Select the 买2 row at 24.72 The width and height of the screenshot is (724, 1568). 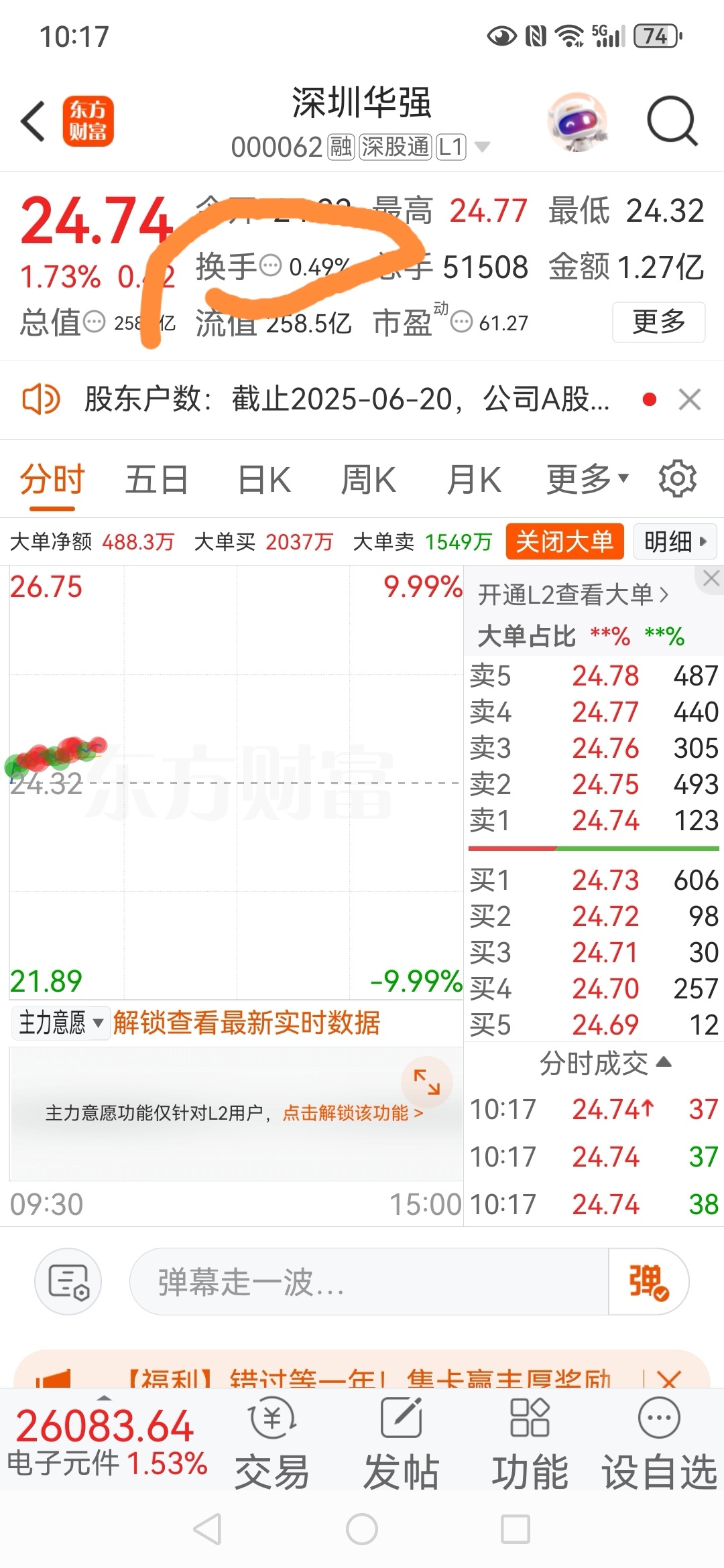[594, 916]
